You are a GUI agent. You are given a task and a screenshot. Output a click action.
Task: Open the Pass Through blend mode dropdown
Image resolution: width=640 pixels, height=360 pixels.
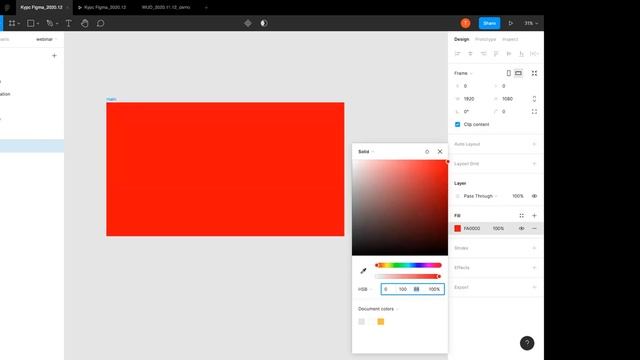pyautogui.click(x=480, y=196)
